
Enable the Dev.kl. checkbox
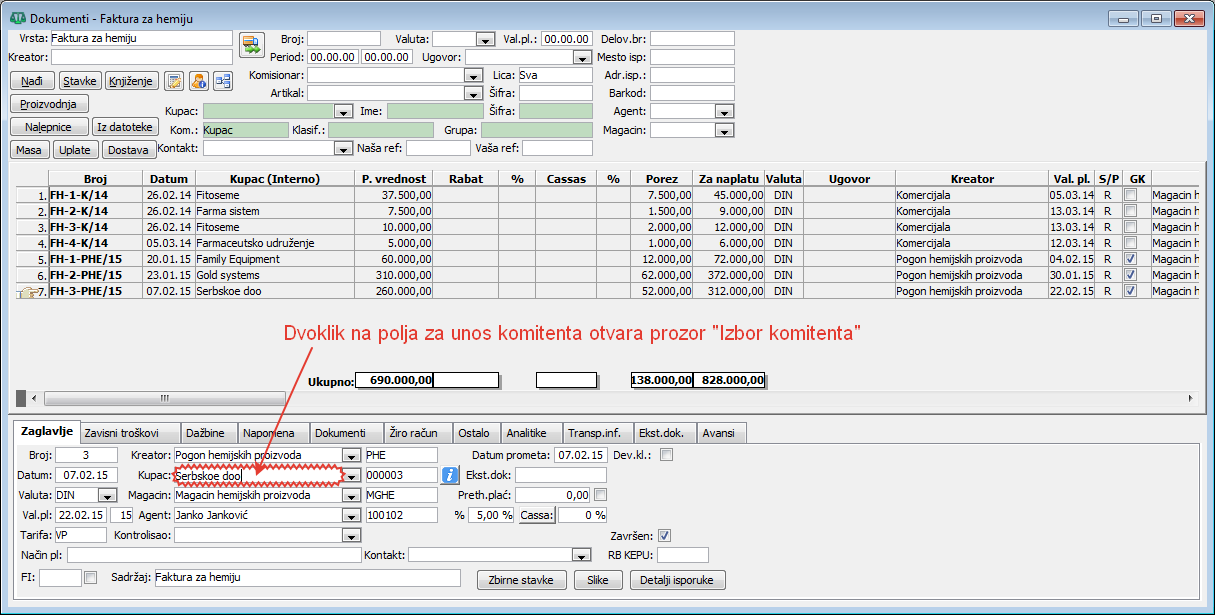[x=667, y=455]
